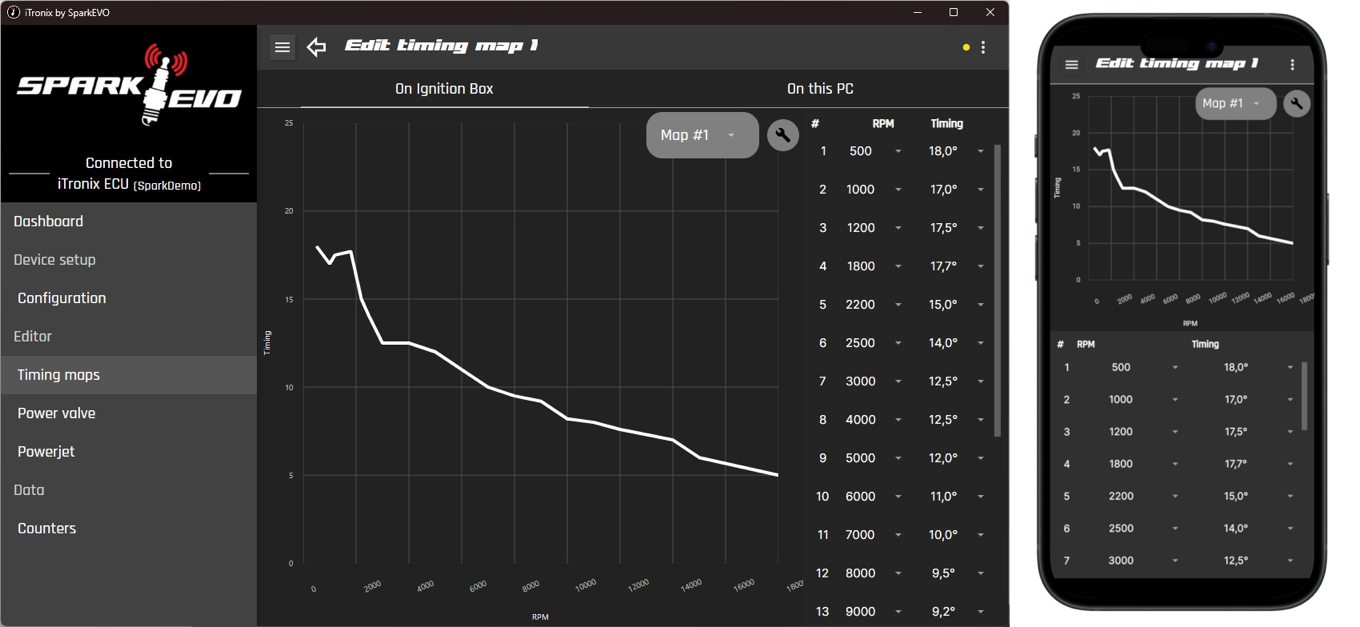The height and width of the screenshot is (627, 1360).
Task: Tap the phone three-dot overflow menu
Action: 1292,65
